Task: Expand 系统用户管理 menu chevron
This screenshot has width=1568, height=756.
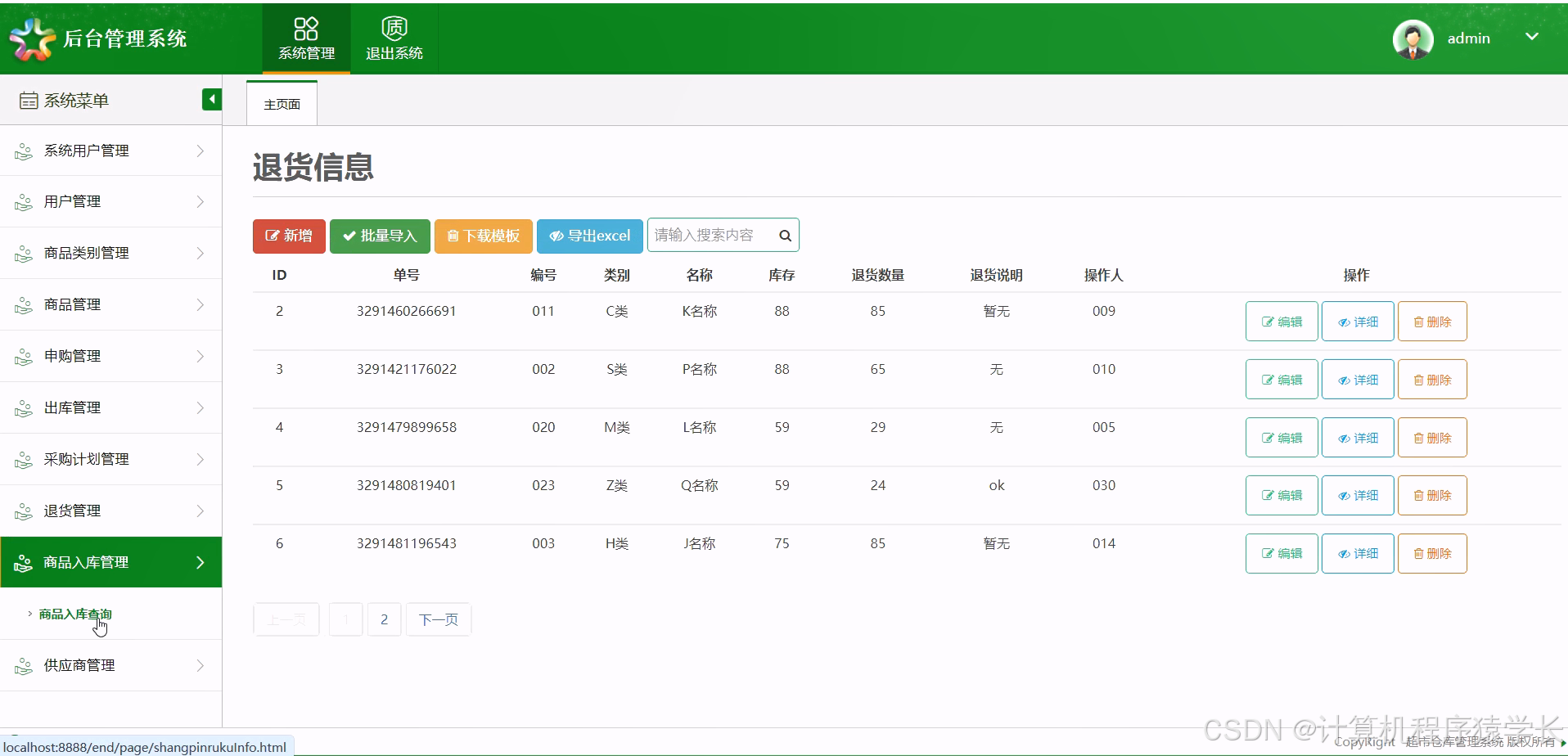Action: coord(201,151)
